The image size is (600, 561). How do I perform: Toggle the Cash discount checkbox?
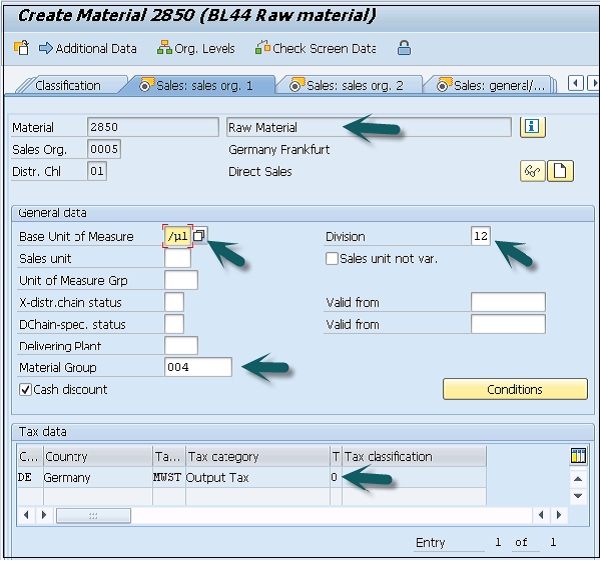[25, 389]
